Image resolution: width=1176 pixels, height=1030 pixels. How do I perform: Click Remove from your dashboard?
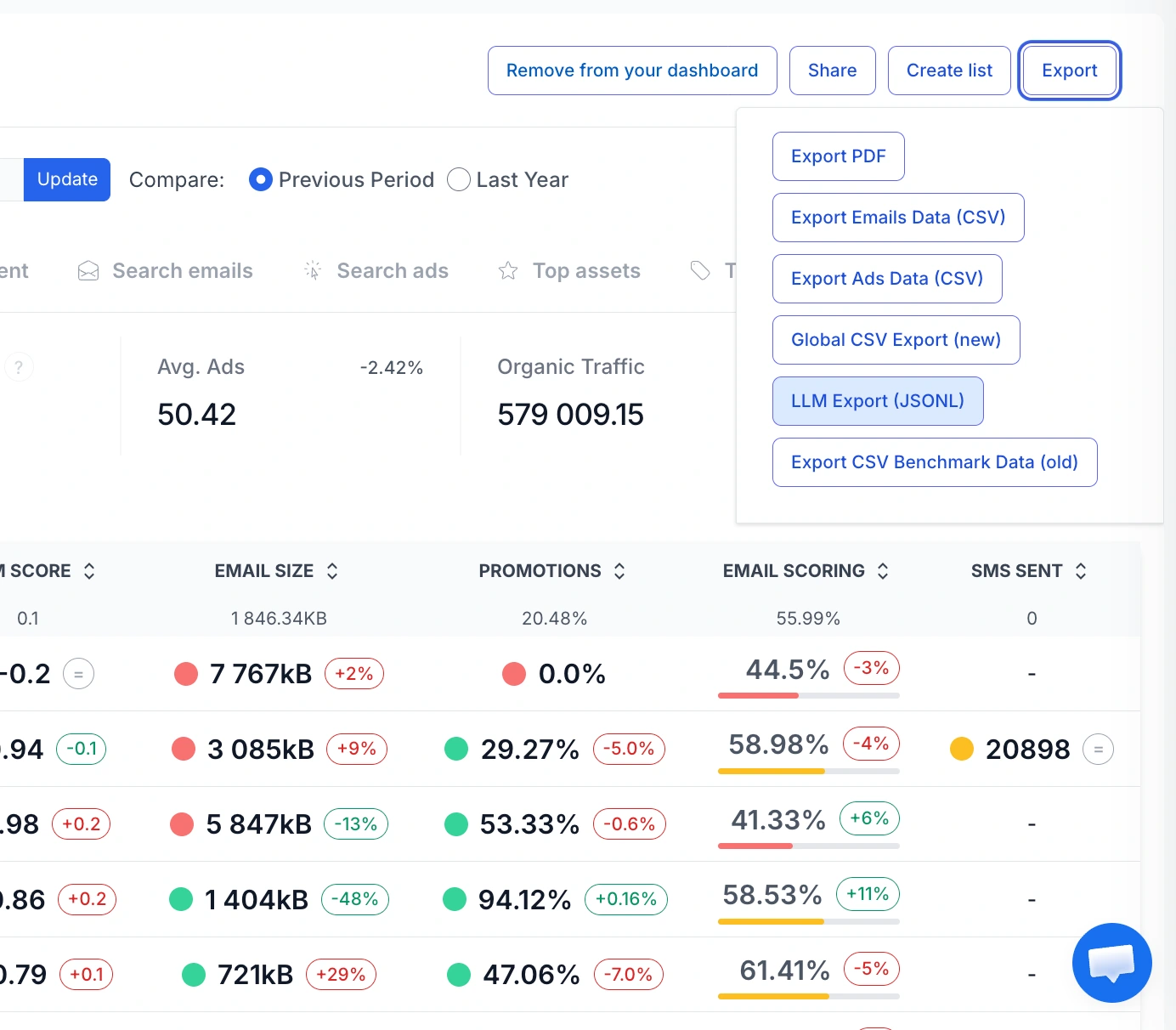pos(632,71)
